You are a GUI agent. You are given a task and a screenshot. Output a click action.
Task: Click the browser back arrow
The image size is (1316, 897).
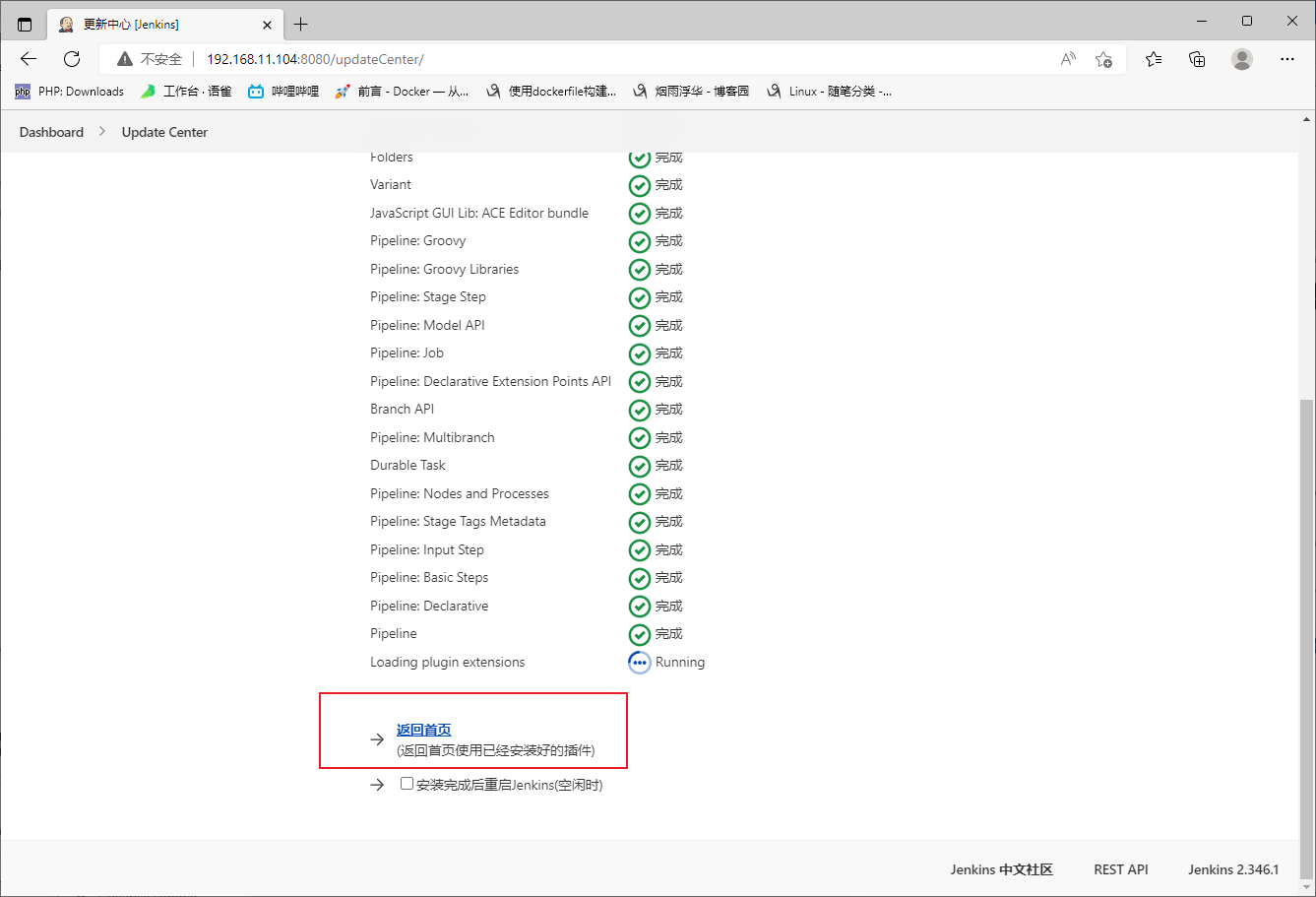29,59
